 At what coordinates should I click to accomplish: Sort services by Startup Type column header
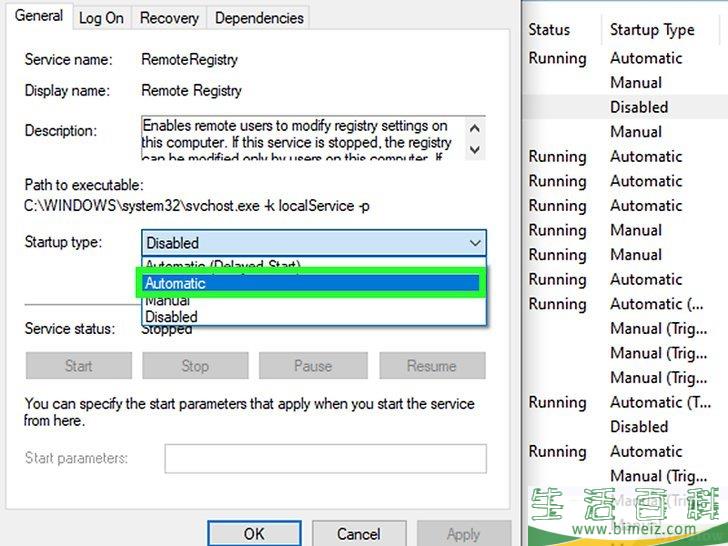coord(652,30)
